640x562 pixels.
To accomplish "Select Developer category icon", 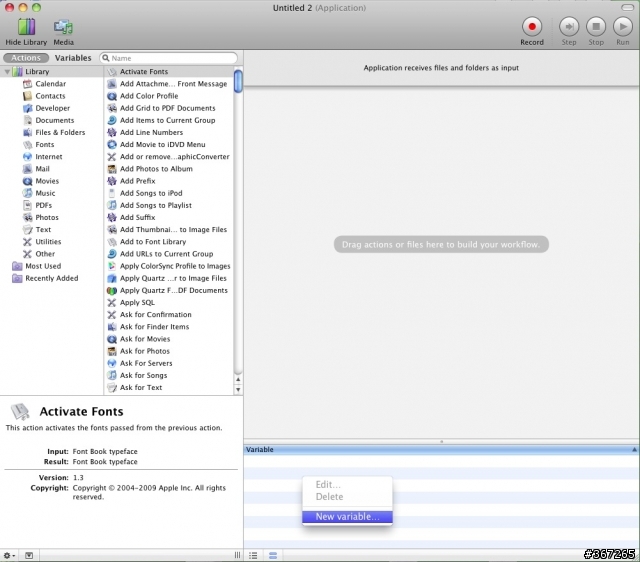I will [x=27, y=108].
